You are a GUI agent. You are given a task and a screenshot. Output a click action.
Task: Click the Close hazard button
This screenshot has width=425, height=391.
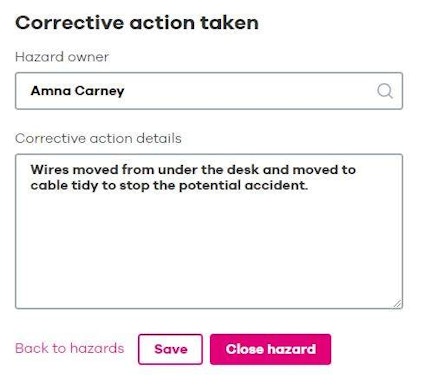tap(271, 349)
